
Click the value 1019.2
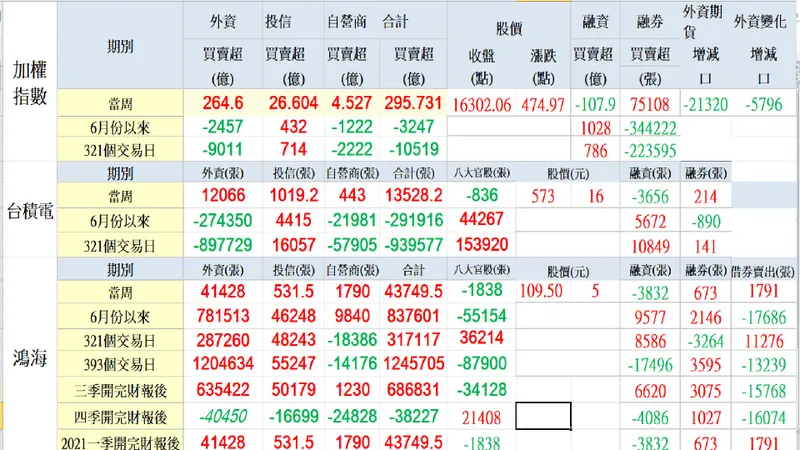[293, 195]
